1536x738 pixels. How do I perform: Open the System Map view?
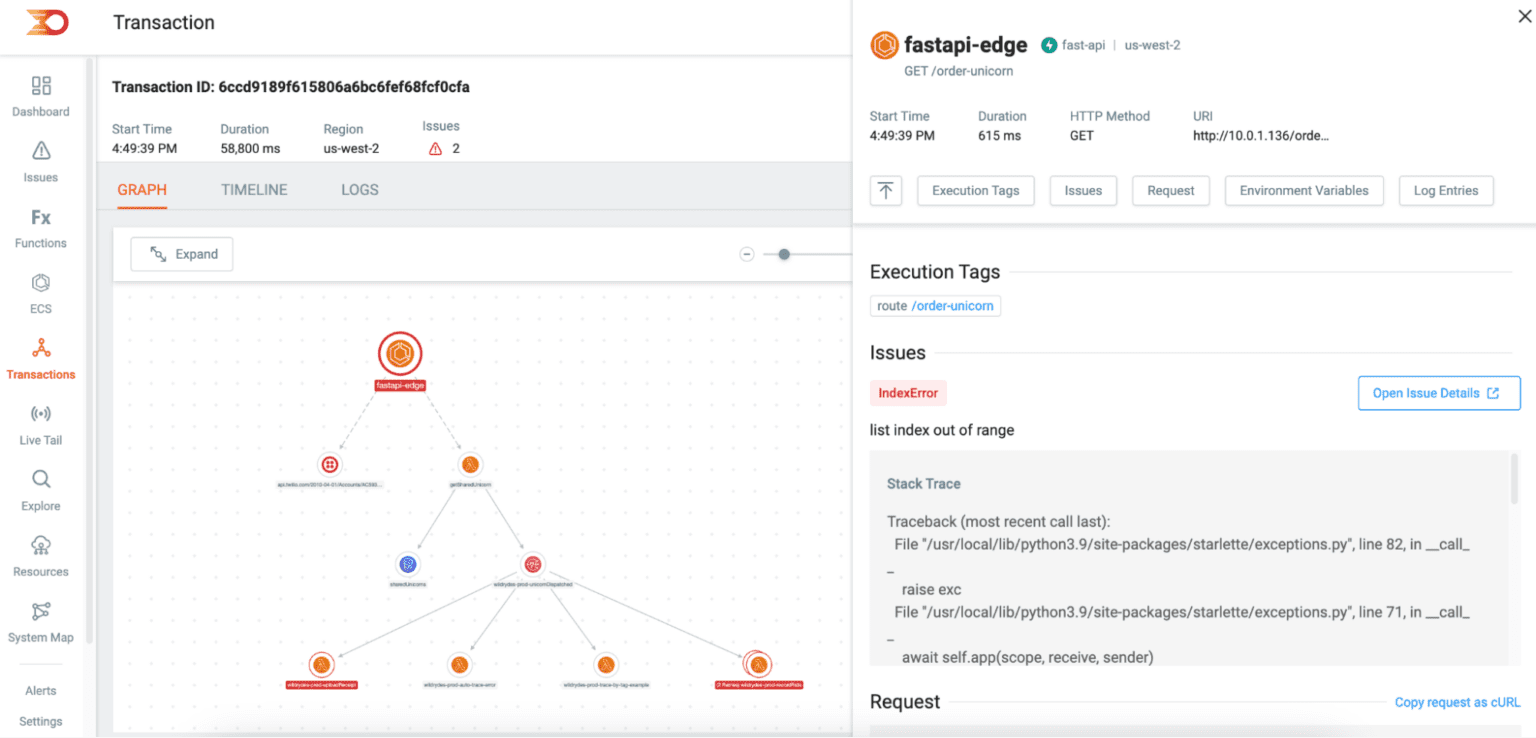(x=40, y=620)
